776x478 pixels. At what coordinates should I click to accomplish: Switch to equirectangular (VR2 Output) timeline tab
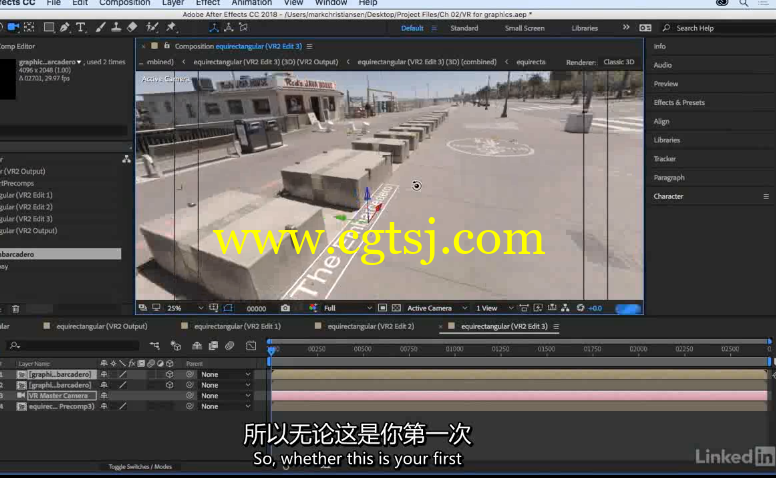[x=101, y=326]
